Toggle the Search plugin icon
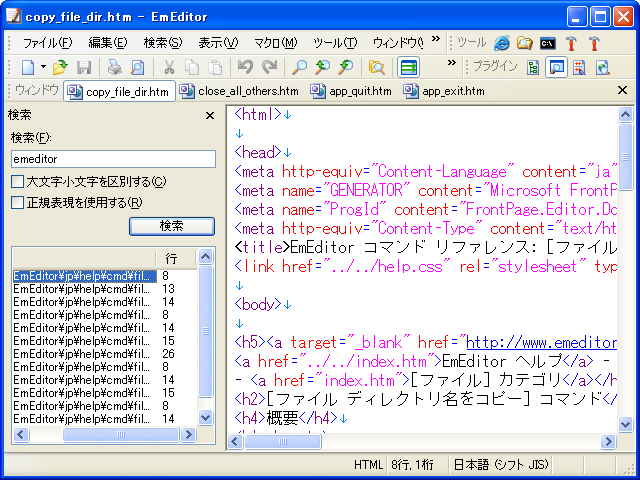This screenshot has height=480, width=640. point(556,67)
